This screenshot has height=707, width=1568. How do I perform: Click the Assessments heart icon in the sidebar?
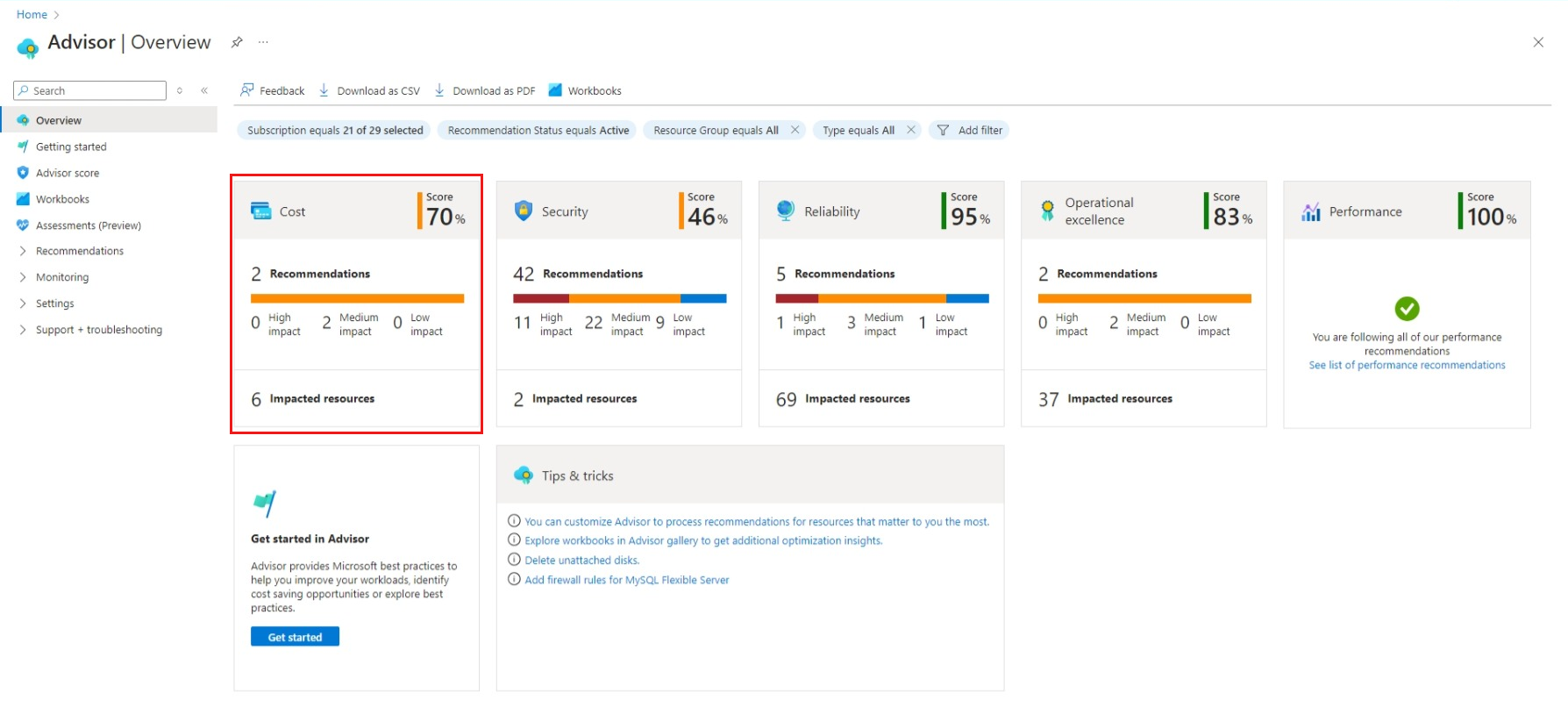click(23, 225)
